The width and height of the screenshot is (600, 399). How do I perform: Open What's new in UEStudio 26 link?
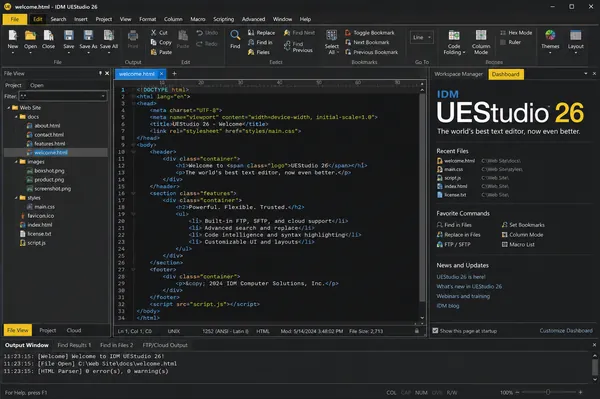469,287
